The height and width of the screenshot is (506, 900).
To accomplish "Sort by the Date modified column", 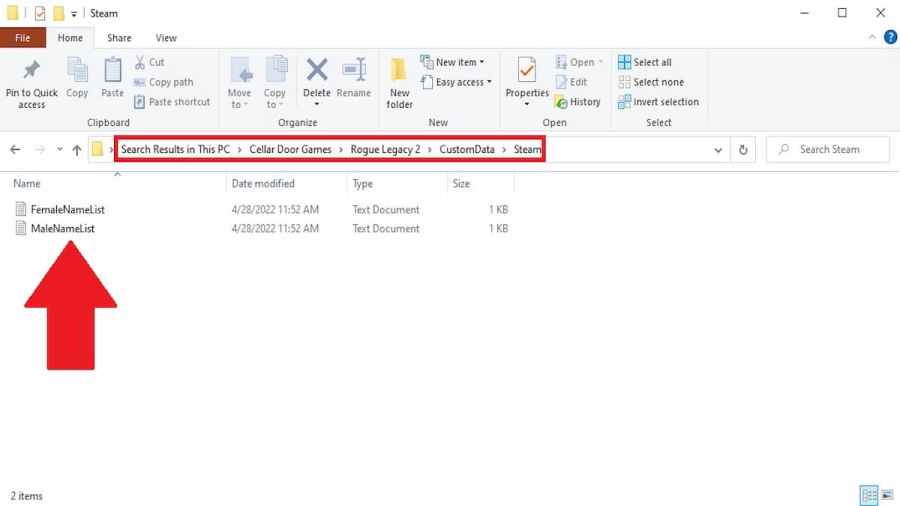I will (263, 184).
